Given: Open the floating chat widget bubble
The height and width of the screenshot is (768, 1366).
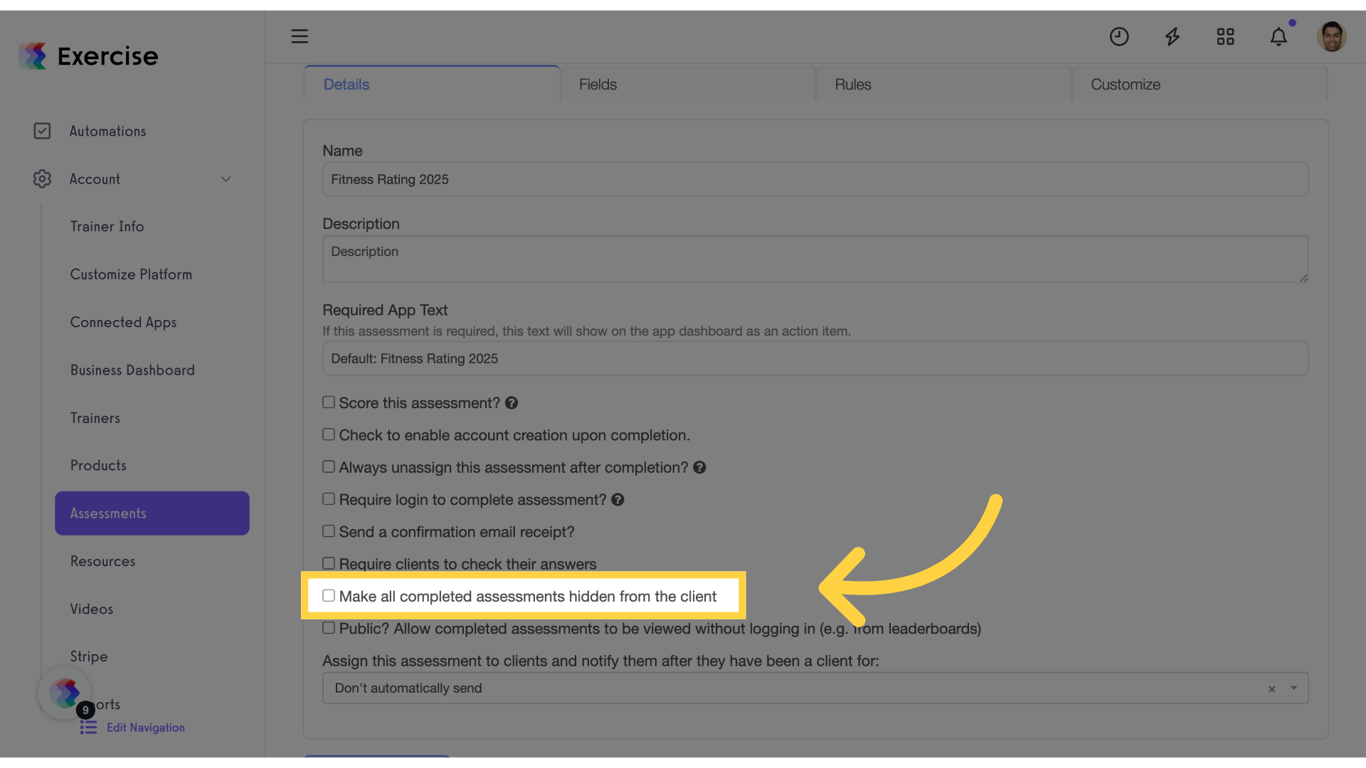Looking at the screenshot, I should coord(65,692).
